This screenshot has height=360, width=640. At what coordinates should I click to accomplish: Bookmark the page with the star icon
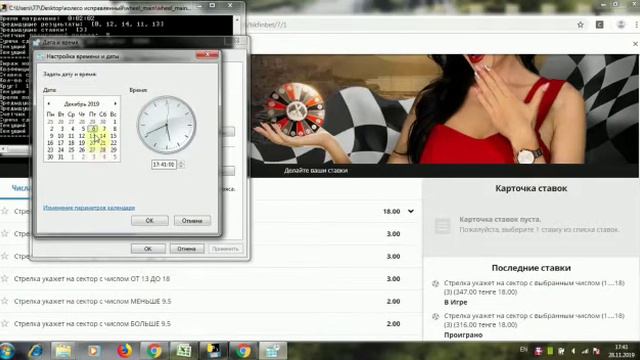coord(580,25)
